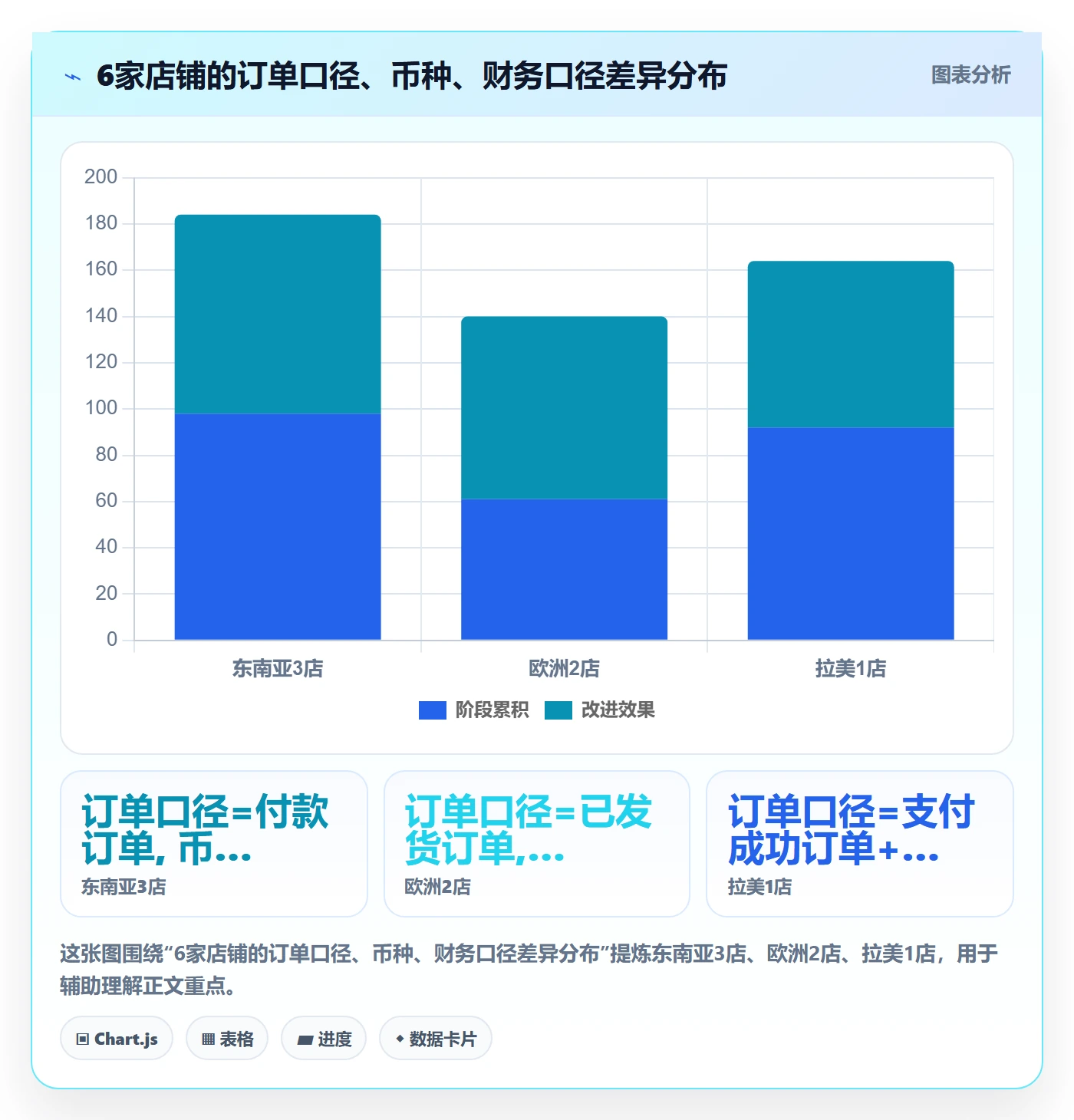Viewport: 1074px width, 1120px height.
Task: Select the teal bar segment for 东南亚3店
Action: (278, 314)
